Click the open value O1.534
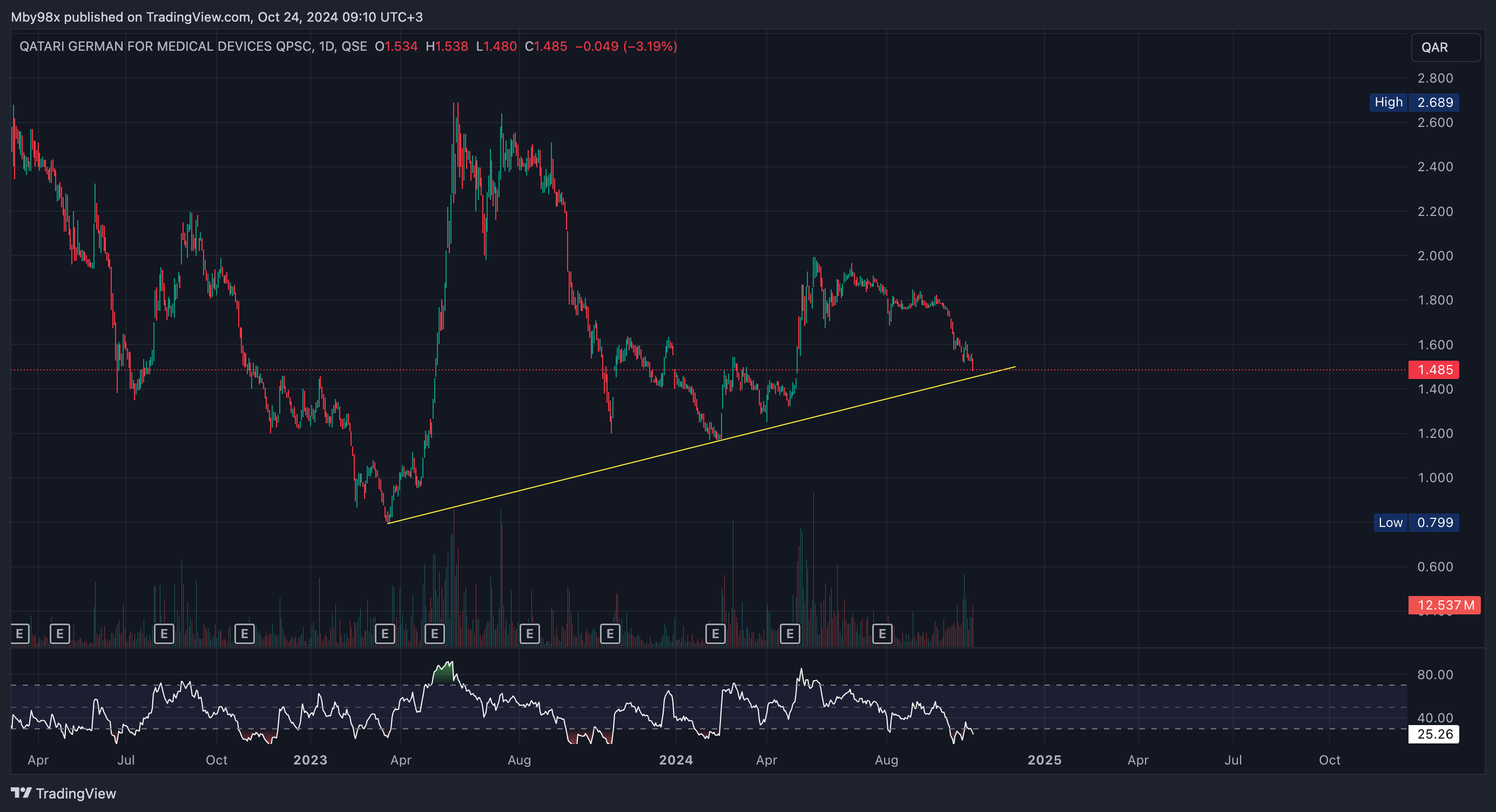1496x812 pixels. pyautogui.click(x=396, y=46)
